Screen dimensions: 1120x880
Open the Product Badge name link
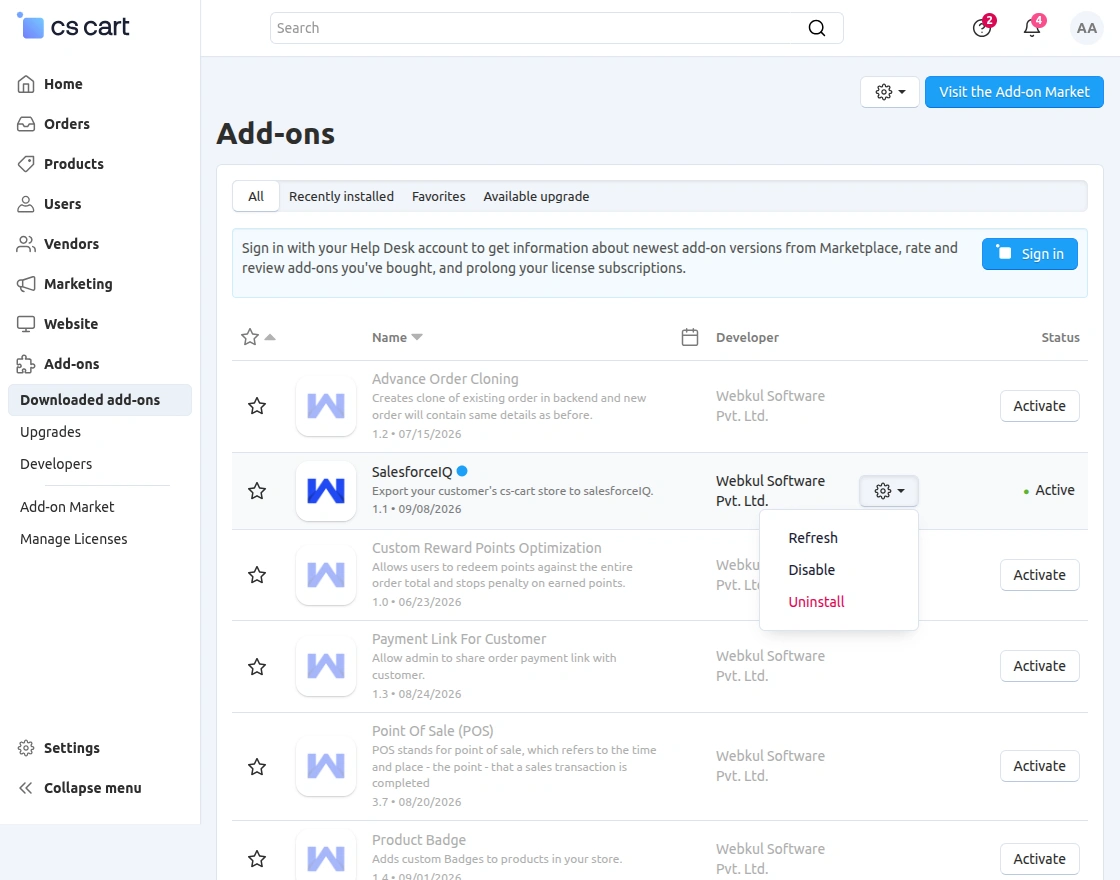click(419, 840)
